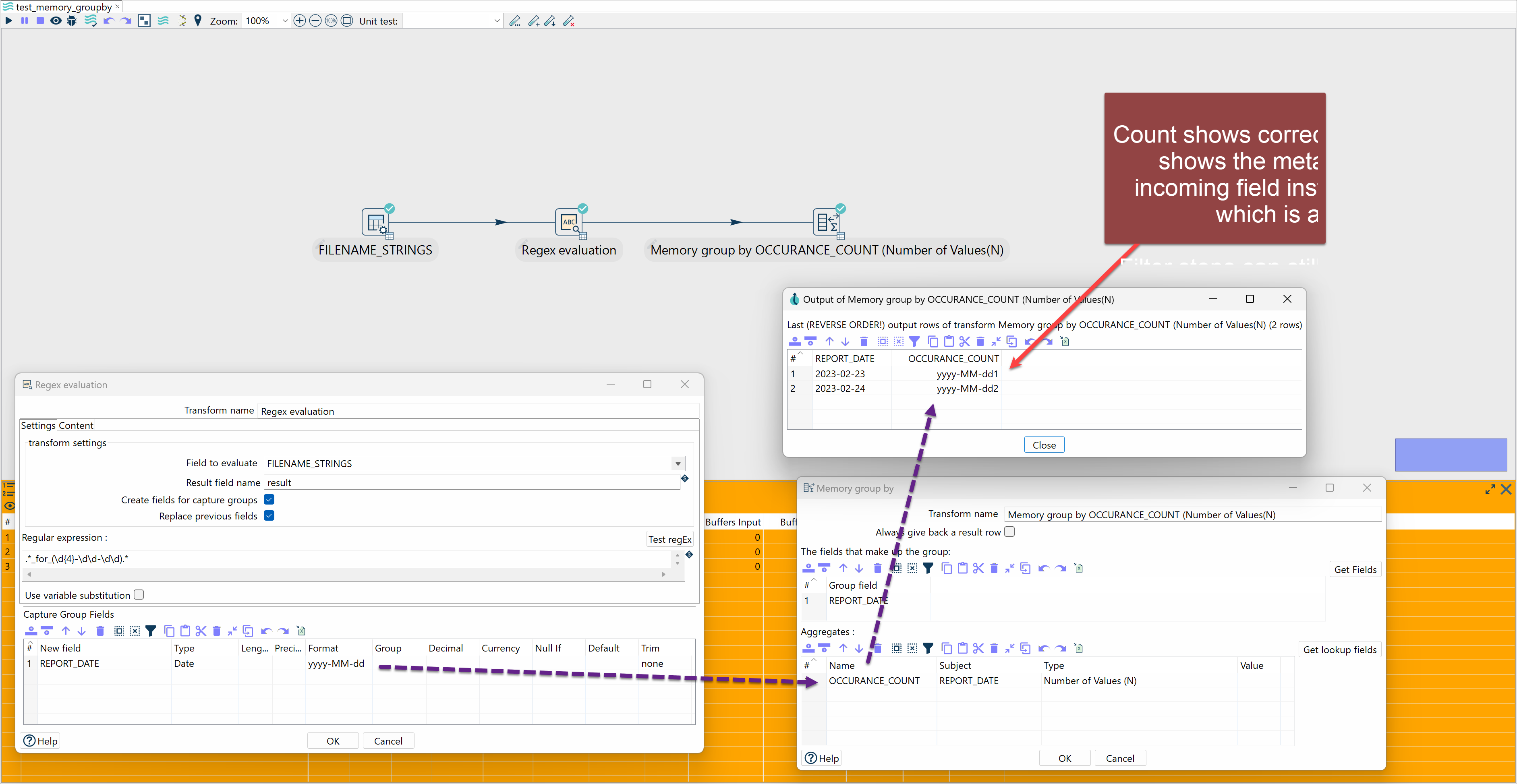Click the Test regEx button
This screenshot has height=784, width=1517.
(x=669, y=539)
